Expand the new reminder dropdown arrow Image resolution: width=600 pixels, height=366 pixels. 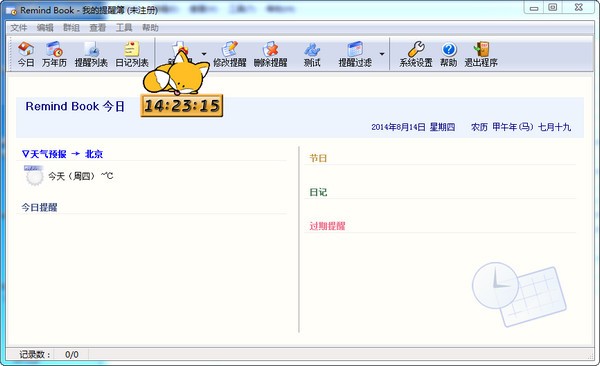[204, 54]
